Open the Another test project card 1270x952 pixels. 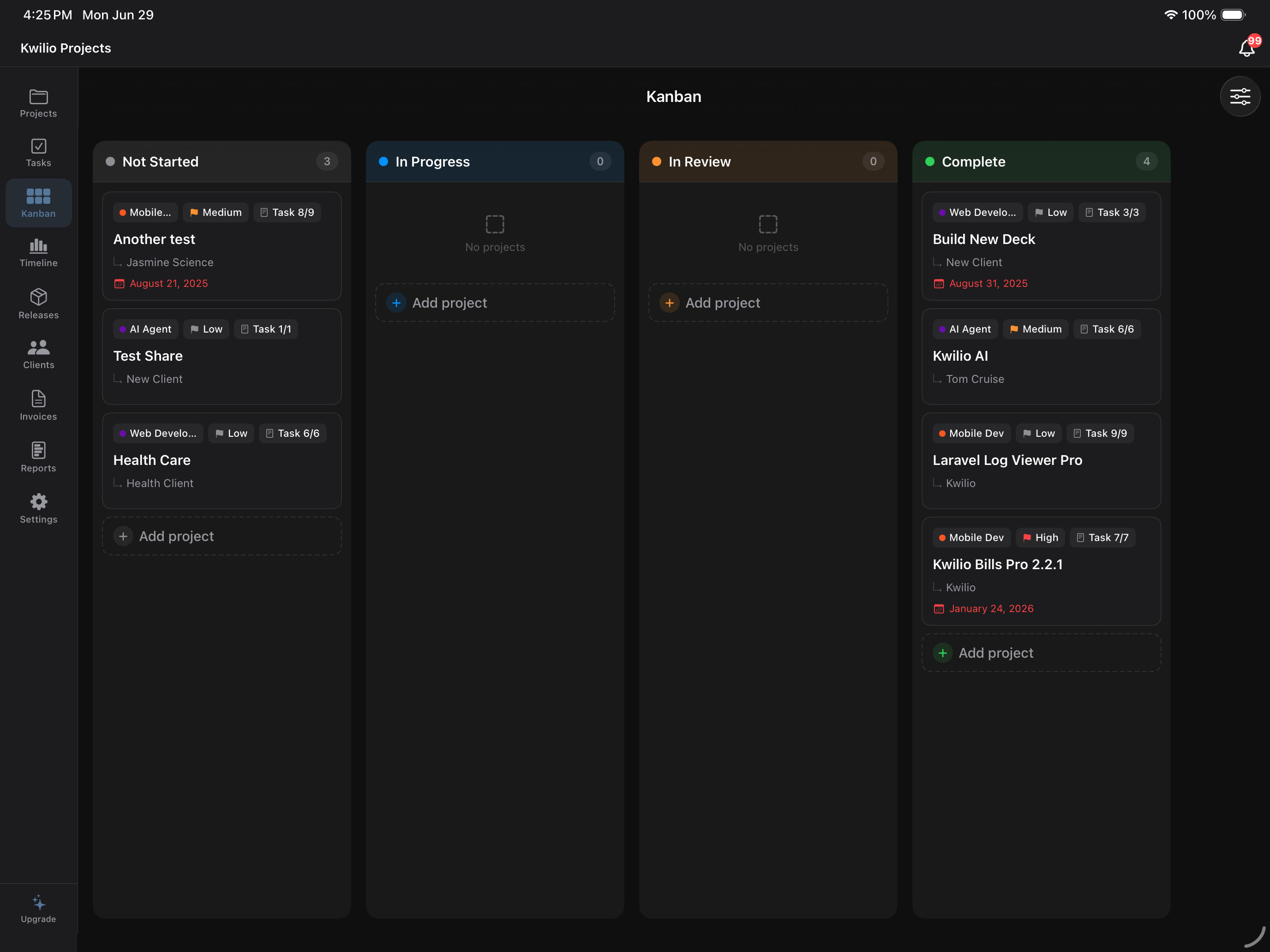[x=222, y=245]
